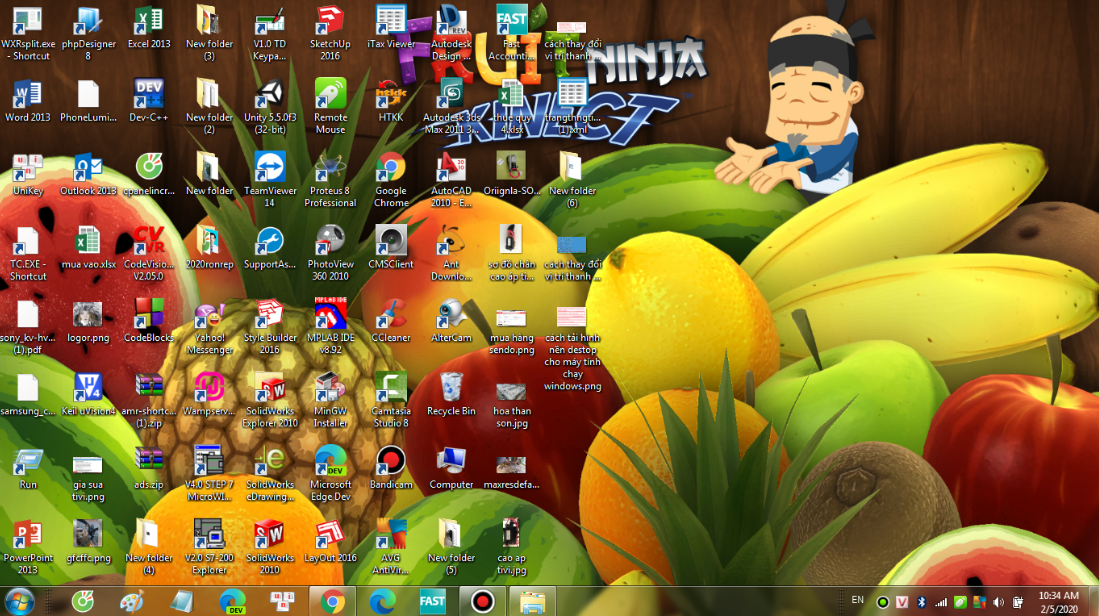The height and width of the screenshot is (616, 1099).
Task: Launch the SketchUp 2016 shortcut
Action: pyautogui.click(x=330, y=22)
